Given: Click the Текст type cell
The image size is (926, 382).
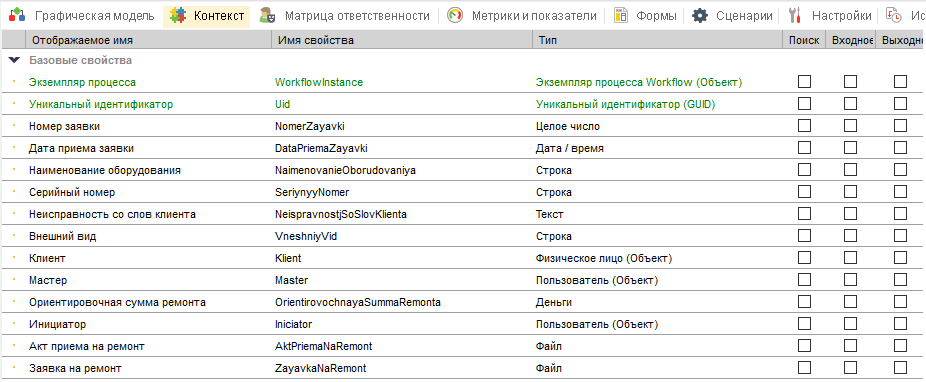Looking at the screenshot, I should [550, 214].
